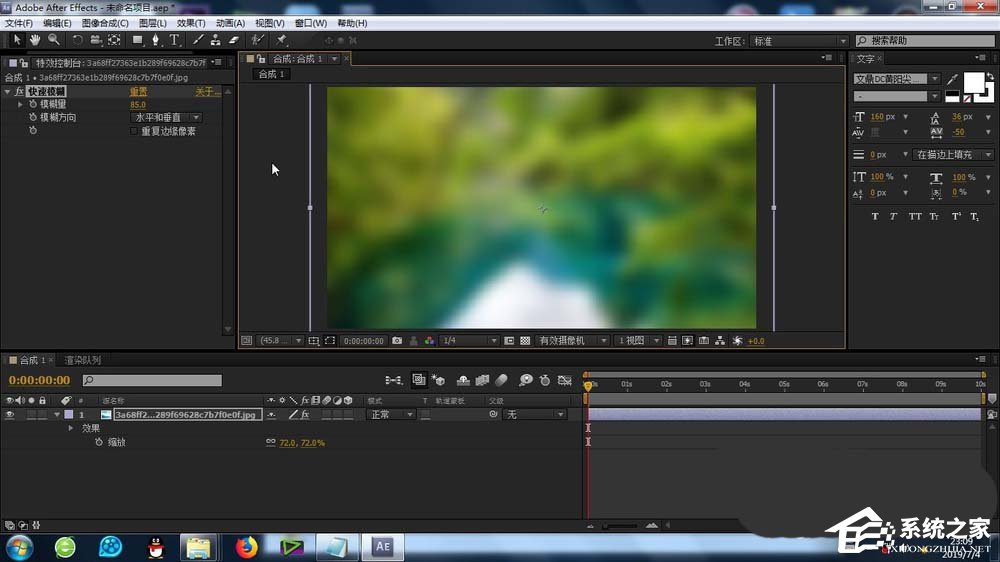1000x562 pixels.
Task: Select the Eraser tool
Action: coord(233,40)
